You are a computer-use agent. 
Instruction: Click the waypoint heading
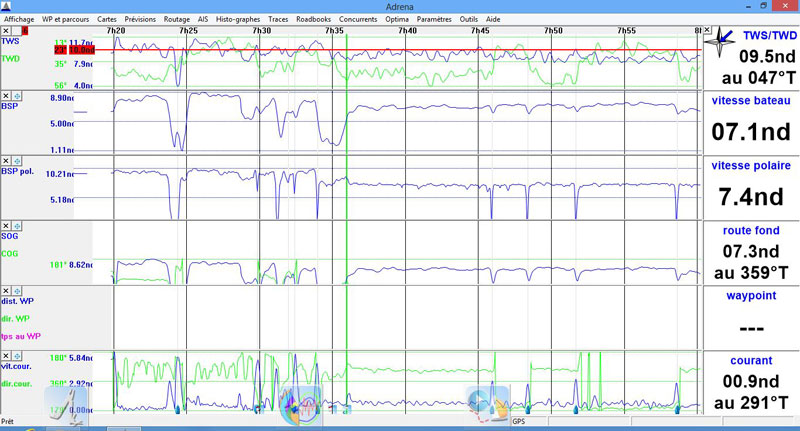751,295
